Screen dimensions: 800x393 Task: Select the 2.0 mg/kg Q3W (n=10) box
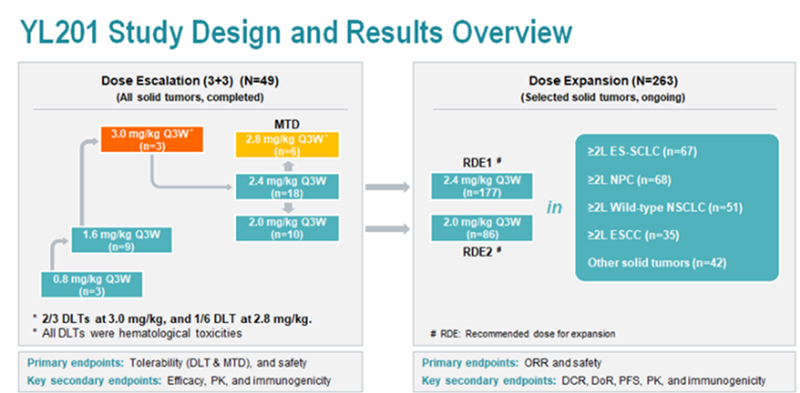(286, 228)
